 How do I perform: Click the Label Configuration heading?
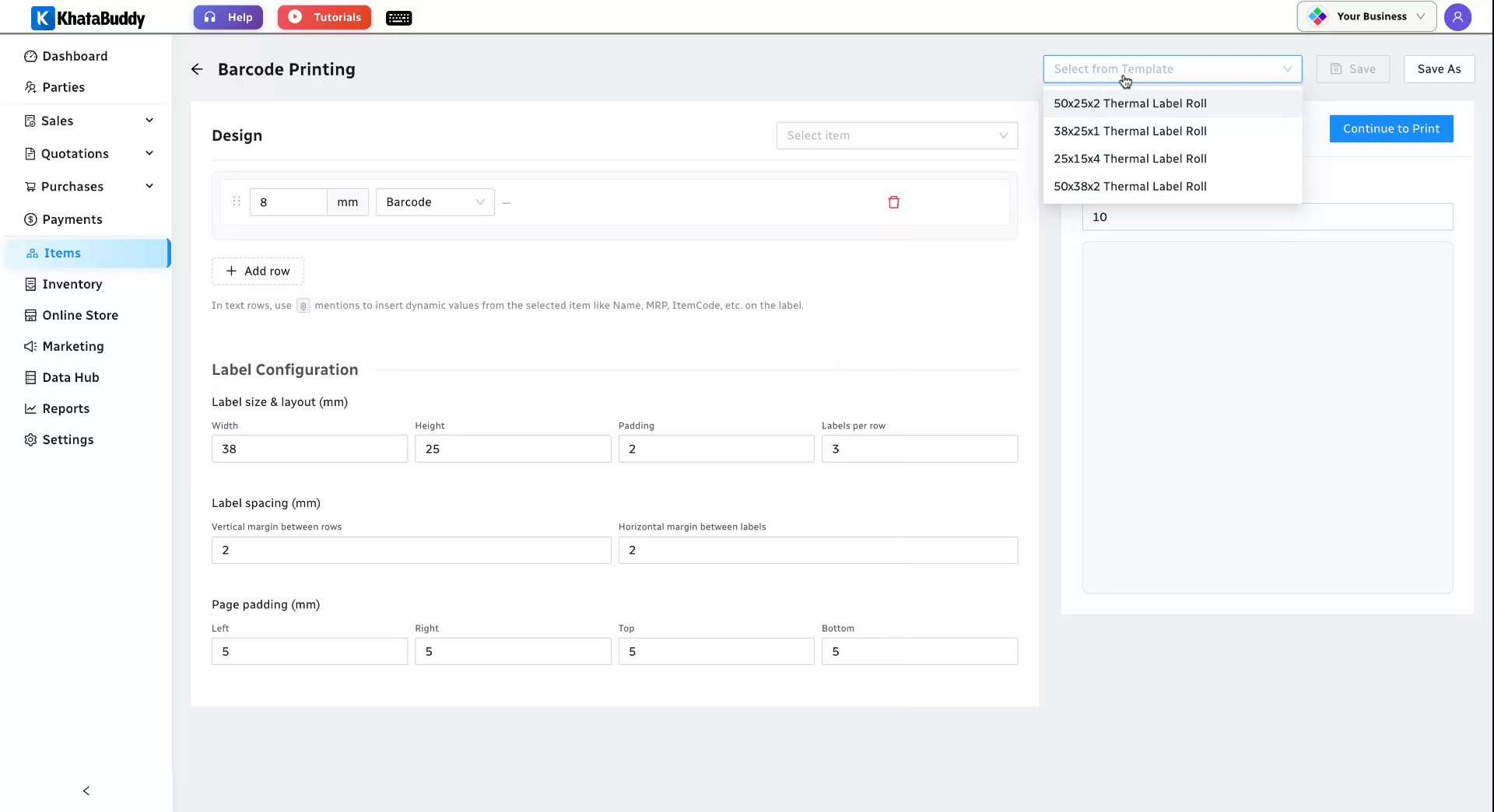[x=285, y=370]
